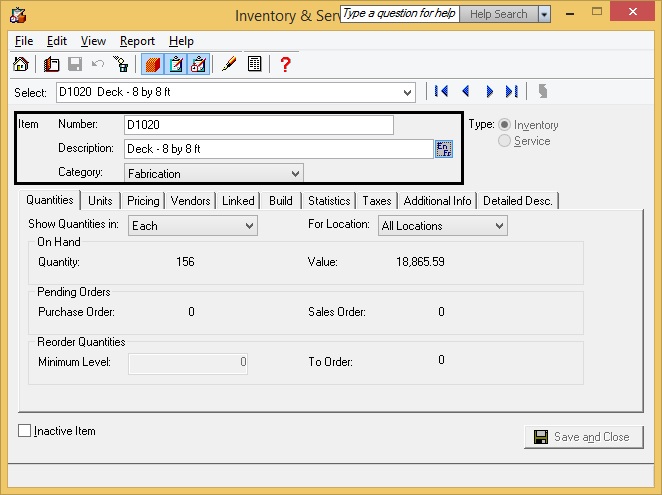Click the on-hand value 18,865.59
662x495 pixels.
coord(420,262)
